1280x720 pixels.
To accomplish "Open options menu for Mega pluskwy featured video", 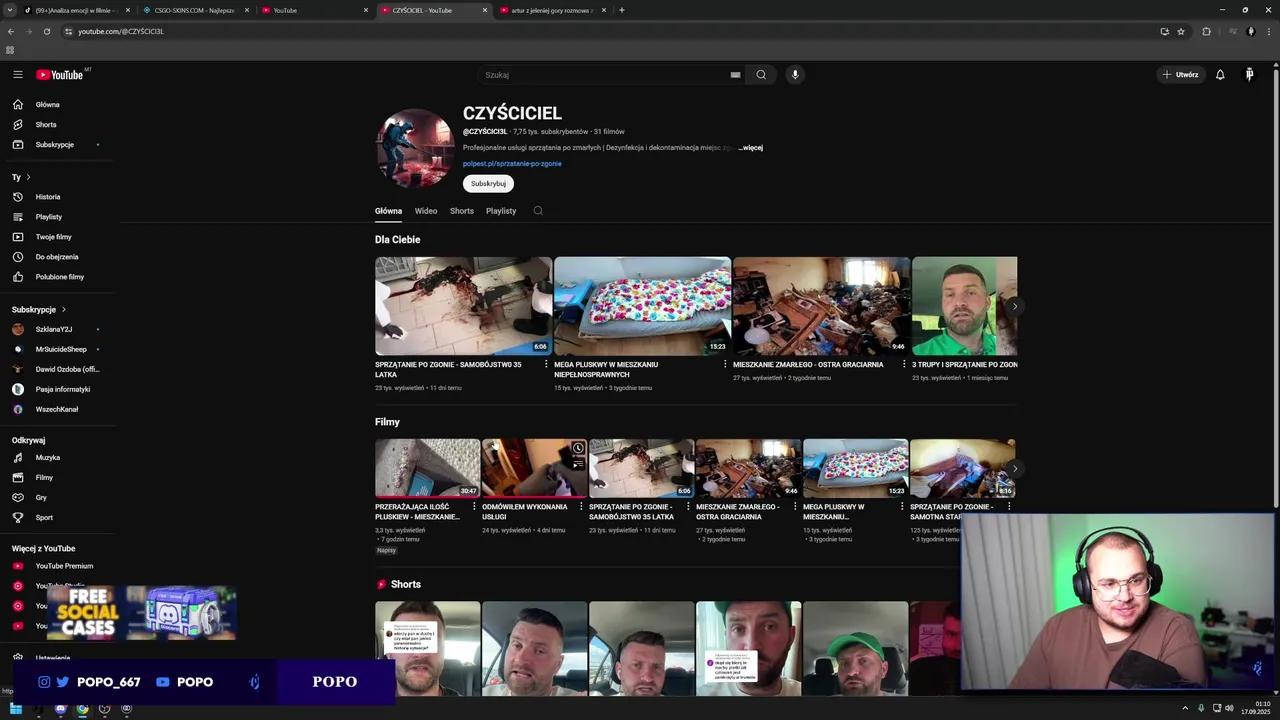I will 725,365.
